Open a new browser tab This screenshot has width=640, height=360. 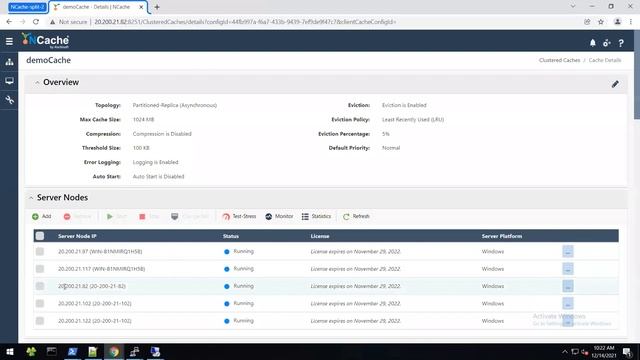point(157,7)
